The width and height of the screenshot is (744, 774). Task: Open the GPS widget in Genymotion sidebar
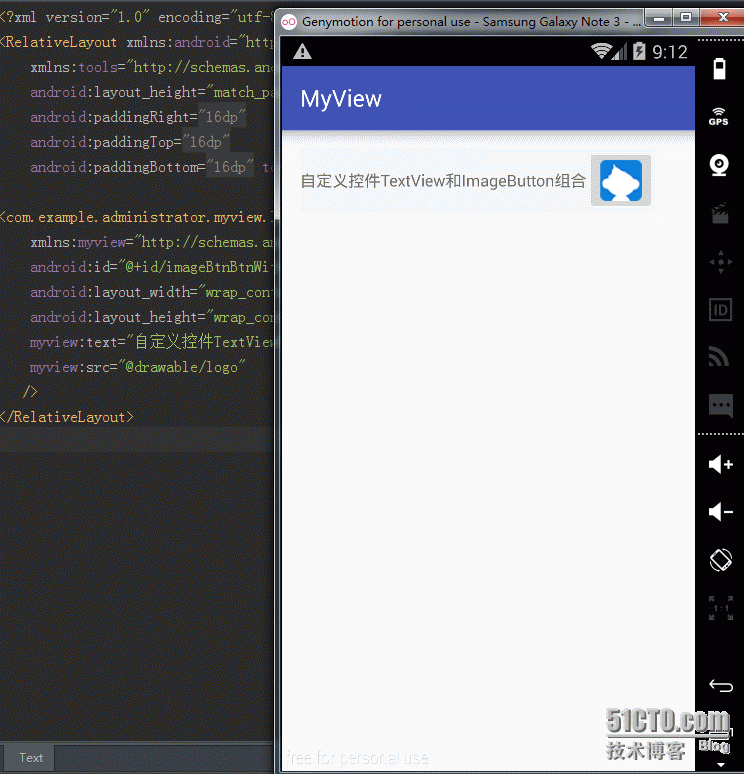[719, 117]
